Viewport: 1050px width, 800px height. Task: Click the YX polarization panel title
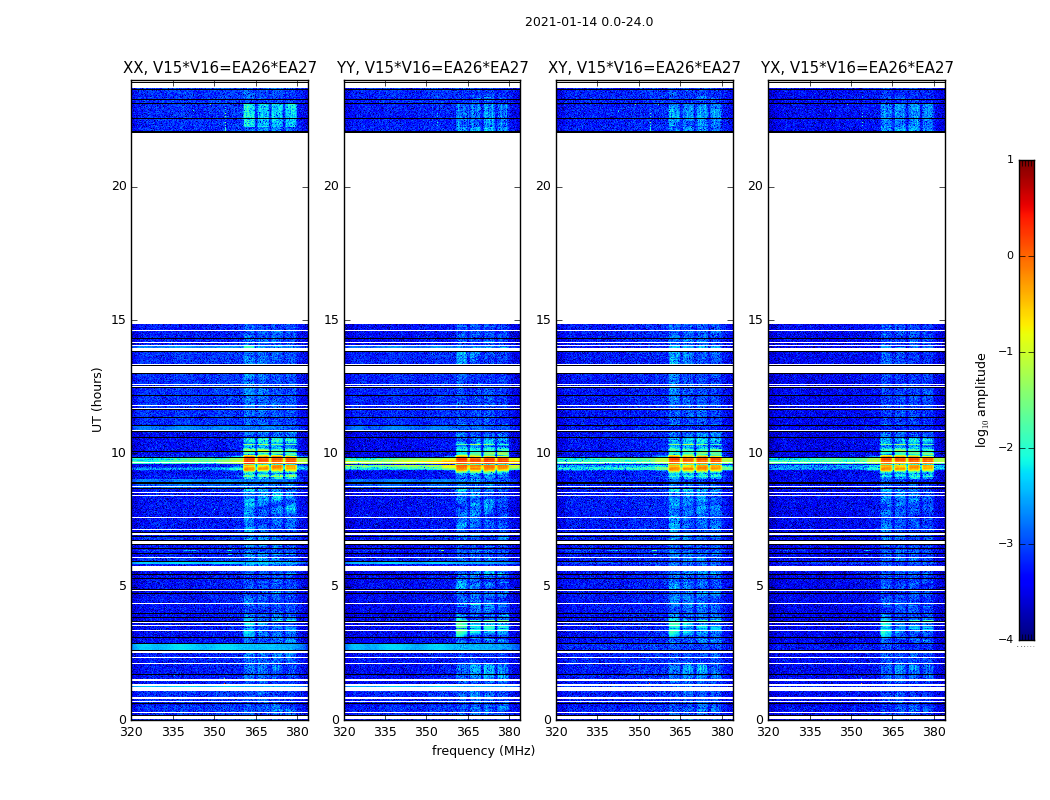click(x=857, y=68)
